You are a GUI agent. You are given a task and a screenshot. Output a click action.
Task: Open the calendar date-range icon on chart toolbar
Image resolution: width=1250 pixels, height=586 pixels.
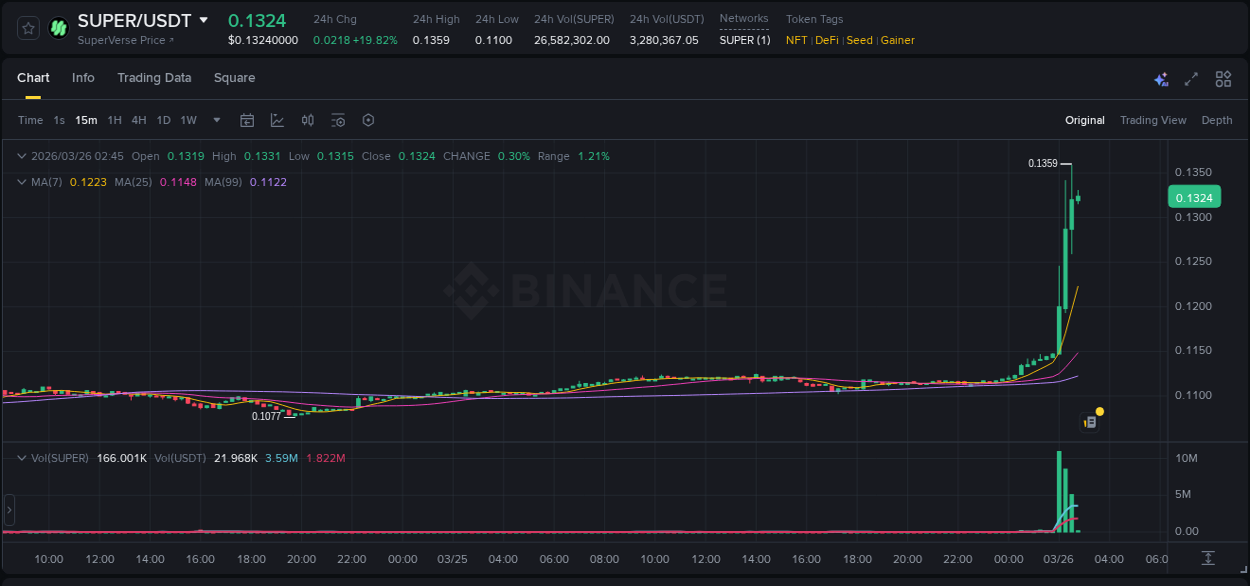[x=247, y=119]
